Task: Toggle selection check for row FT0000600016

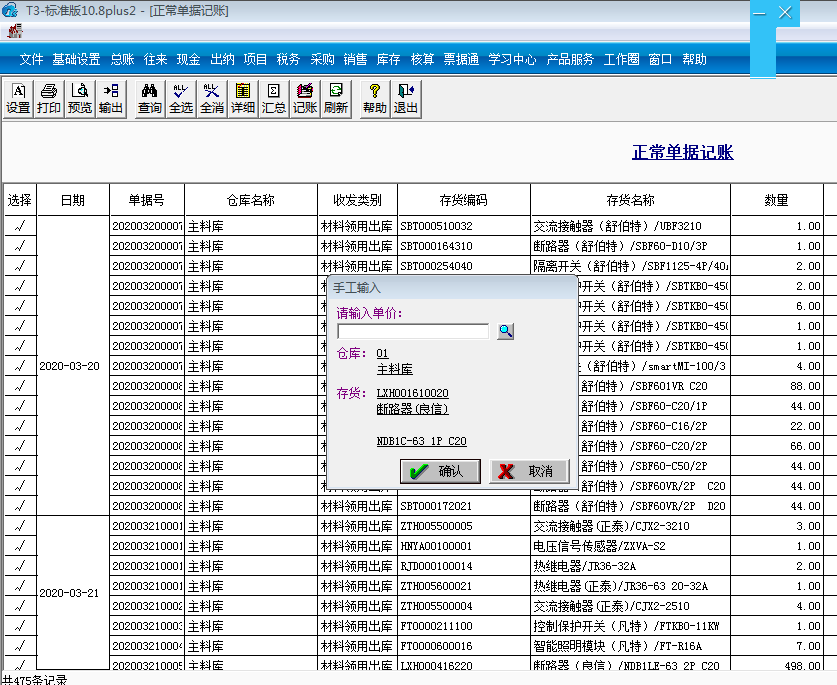Action: tap(20, 646)
